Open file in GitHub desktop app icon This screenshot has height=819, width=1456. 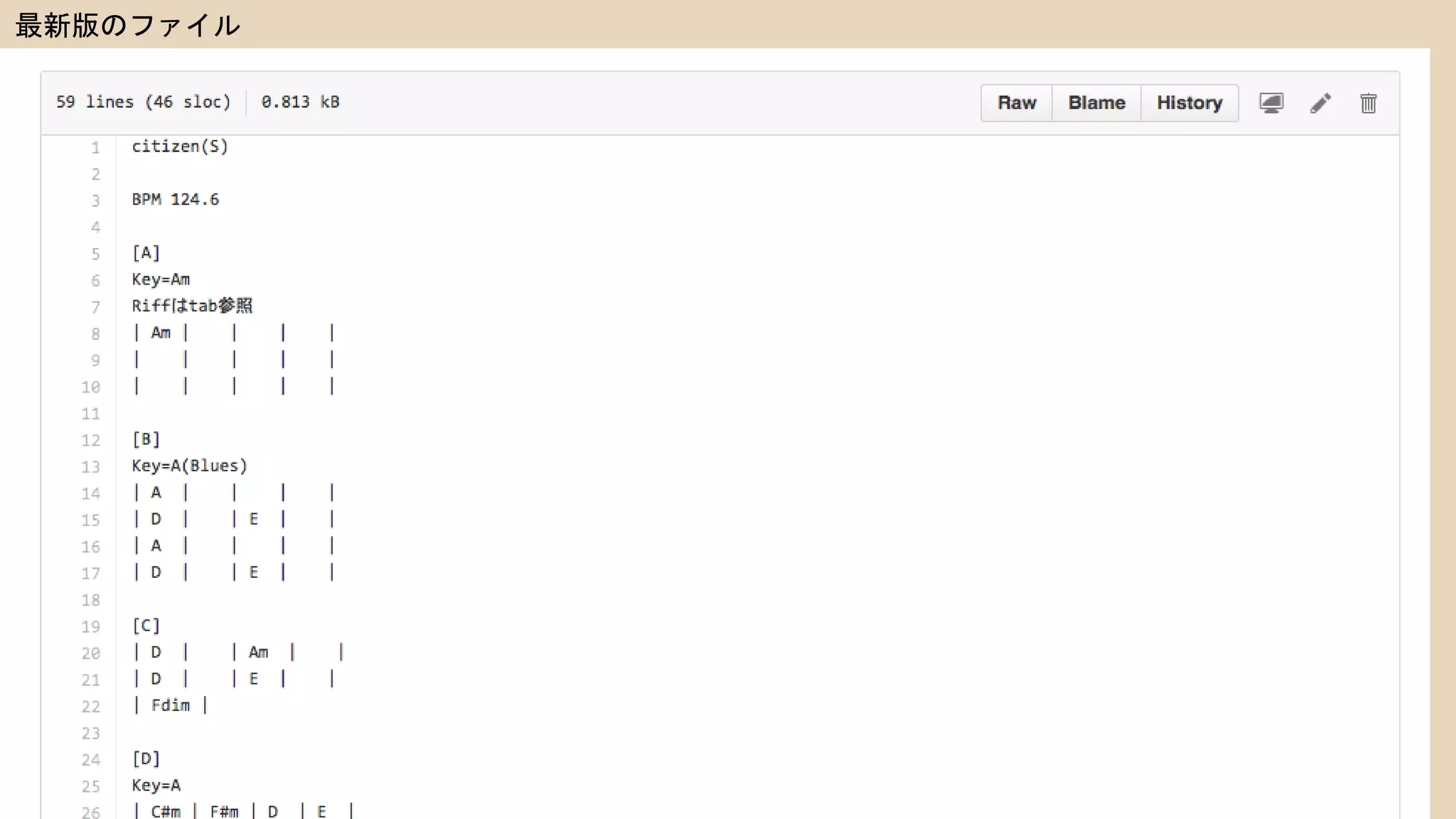click(1271, 103)
